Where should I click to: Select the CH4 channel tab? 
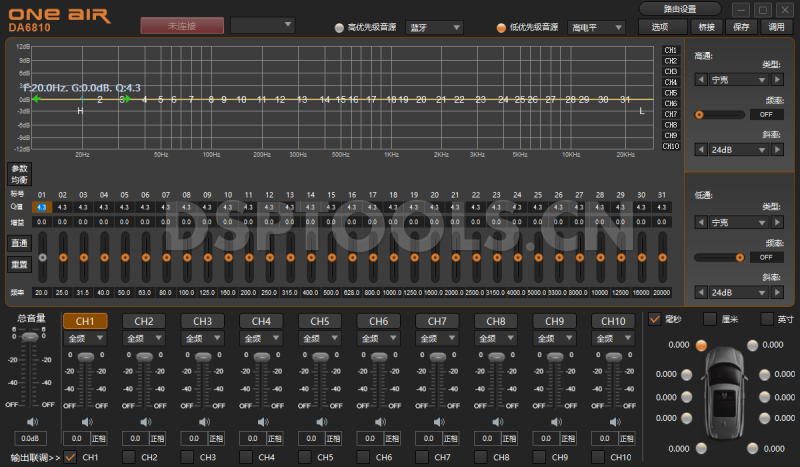click(261, 321)
